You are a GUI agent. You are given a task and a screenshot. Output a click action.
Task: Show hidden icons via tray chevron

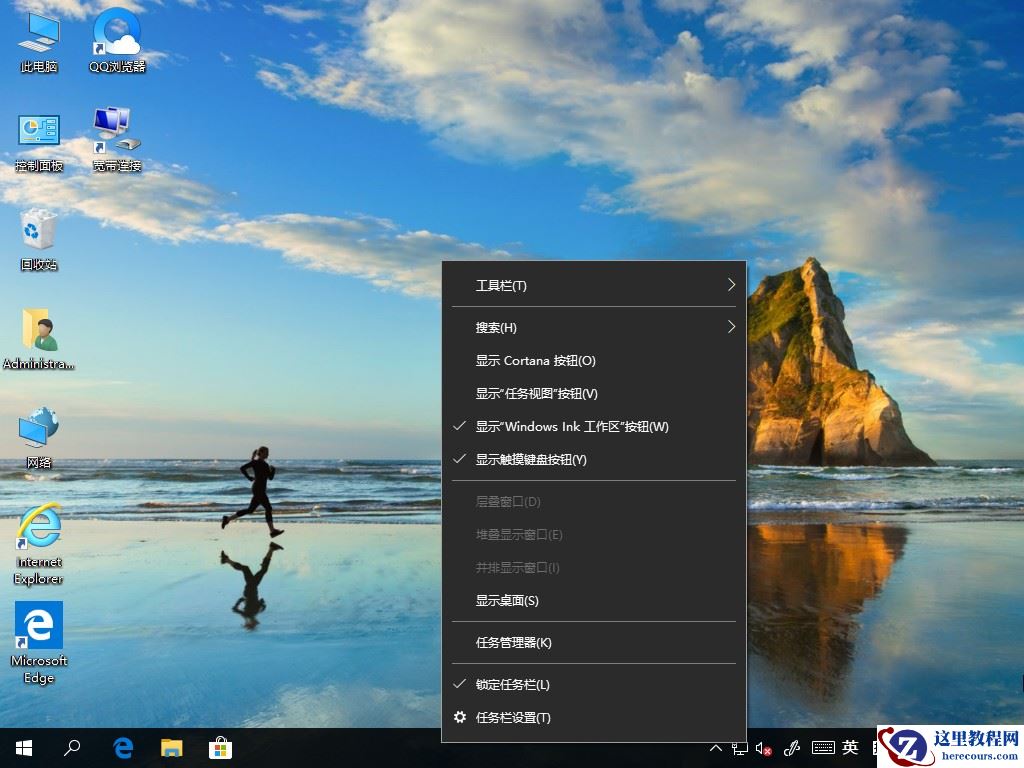(x=715, y=748)
